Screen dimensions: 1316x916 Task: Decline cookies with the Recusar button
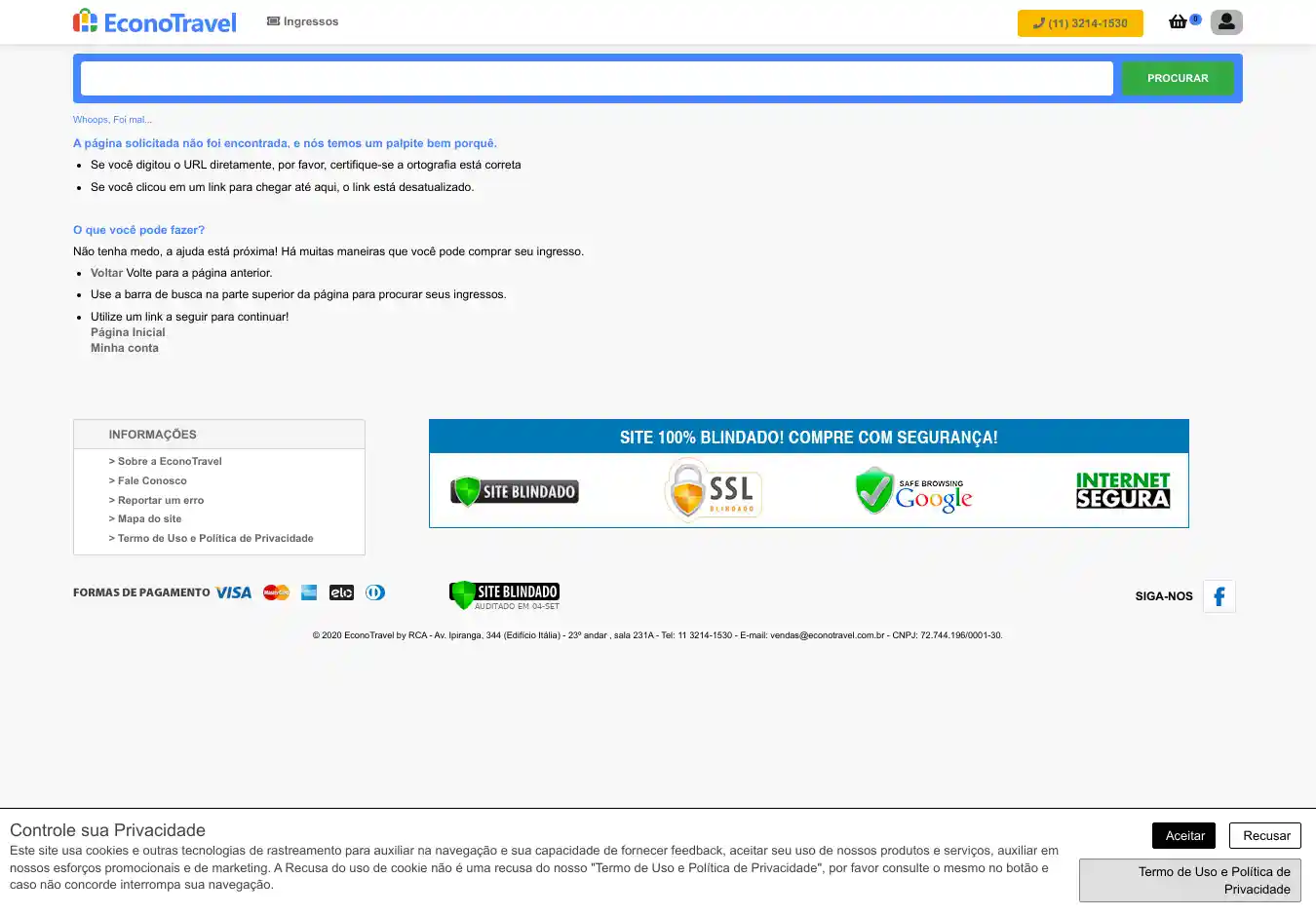1265,835
